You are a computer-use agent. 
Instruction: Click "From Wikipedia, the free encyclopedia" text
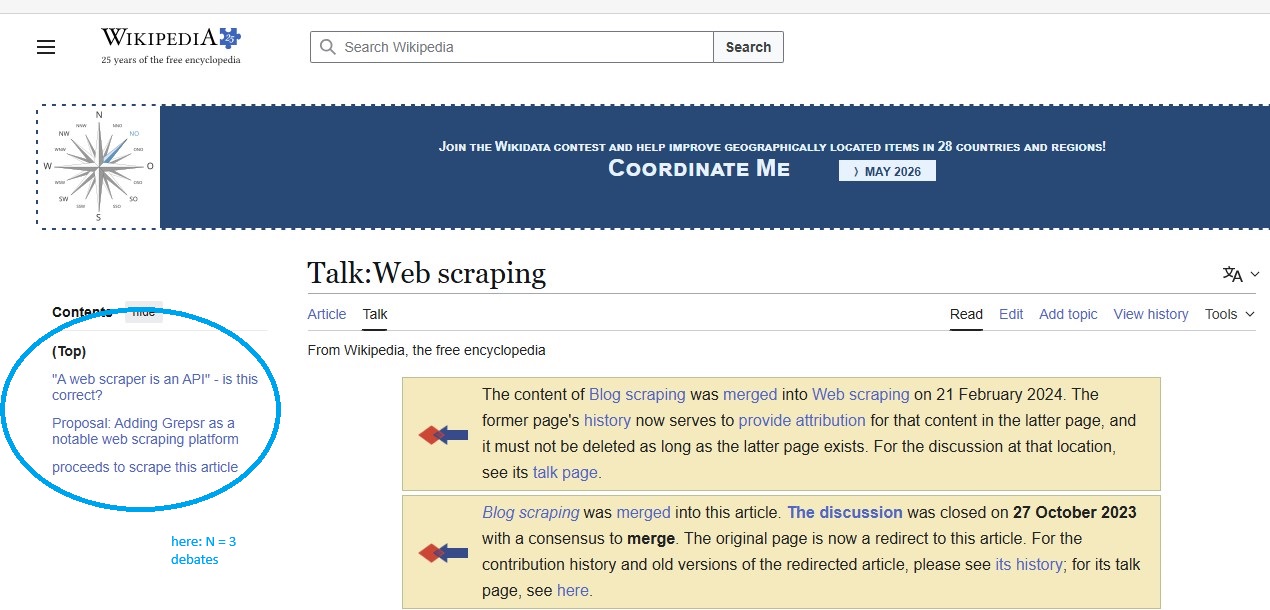pos(427,350)
